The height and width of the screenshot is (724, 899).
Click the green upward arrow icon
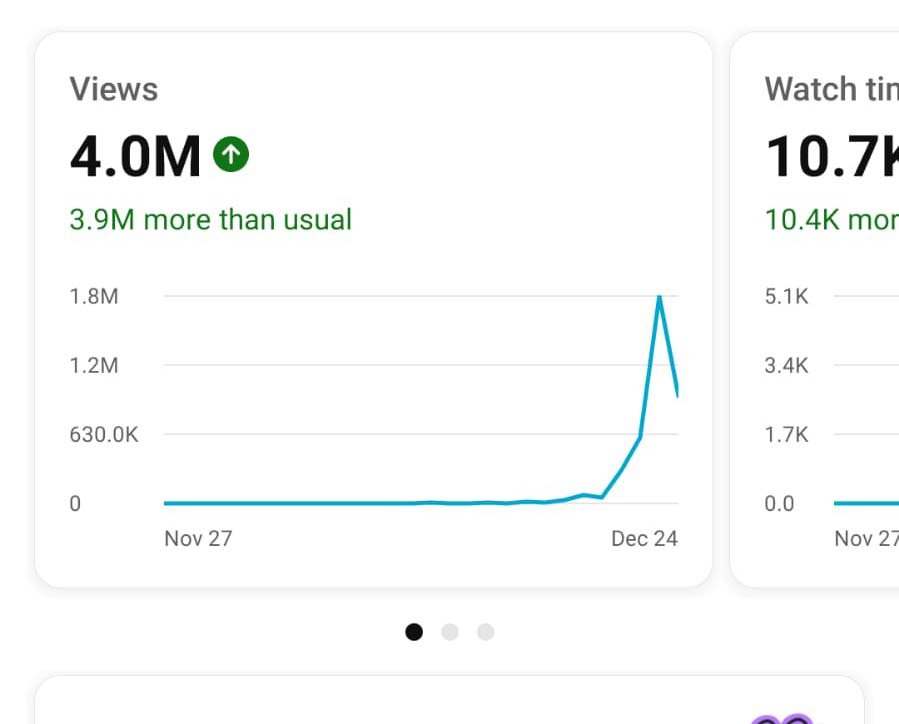(x=231, y=154)
